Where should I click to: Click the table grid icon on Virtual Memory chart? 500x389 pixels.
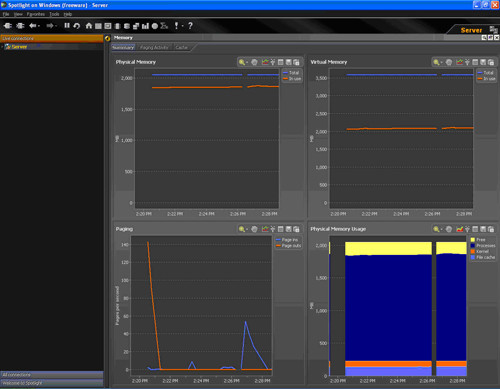pyautogui.click(x=475, y=62)
